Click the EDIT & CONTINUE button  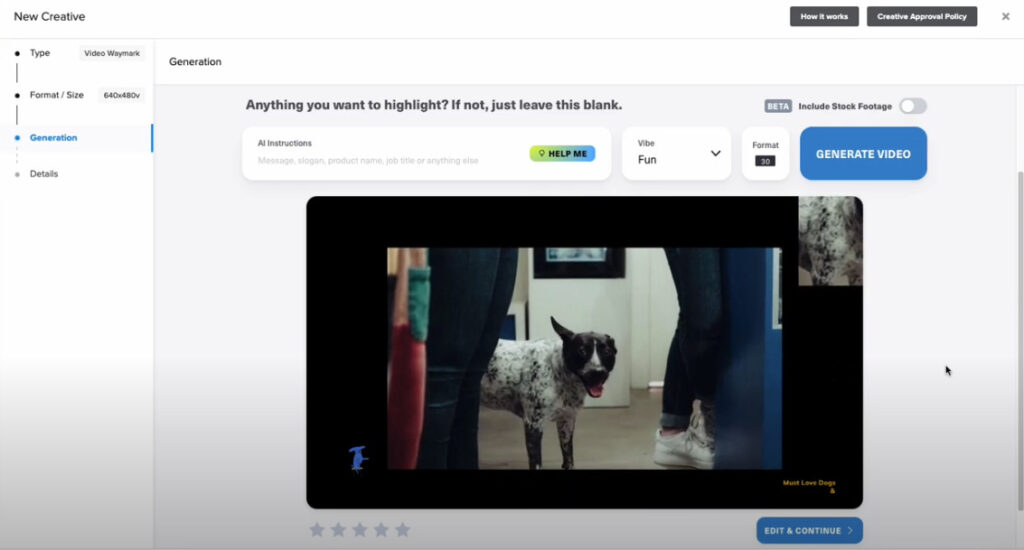click(809, 530)
